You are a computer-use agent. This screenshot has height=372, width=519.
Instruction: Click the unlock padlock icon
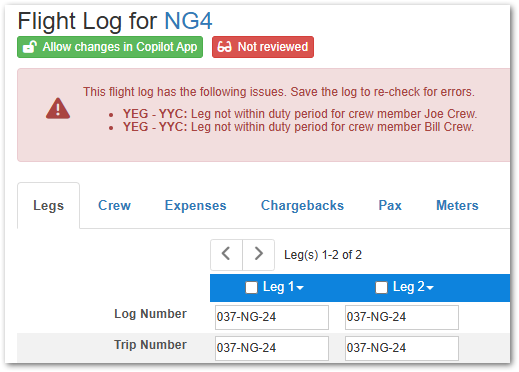coord(30,47)
